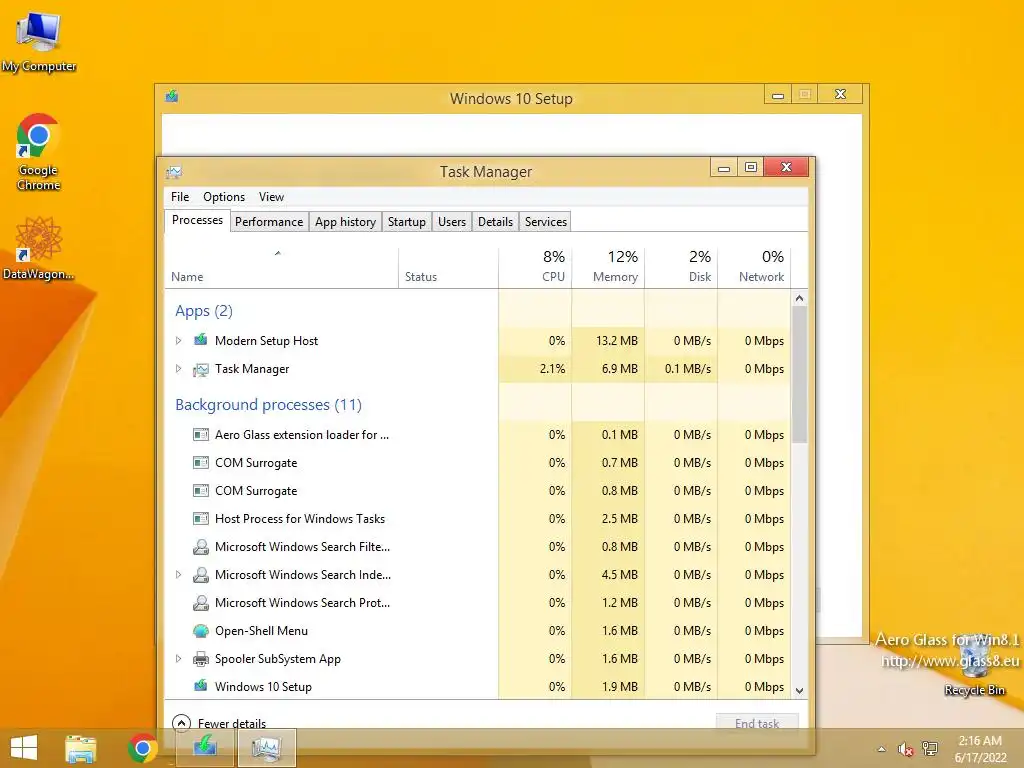The image size is (1024, 768).
Task: Click scrollbar up arrow in process list
Action: (799, 298)
